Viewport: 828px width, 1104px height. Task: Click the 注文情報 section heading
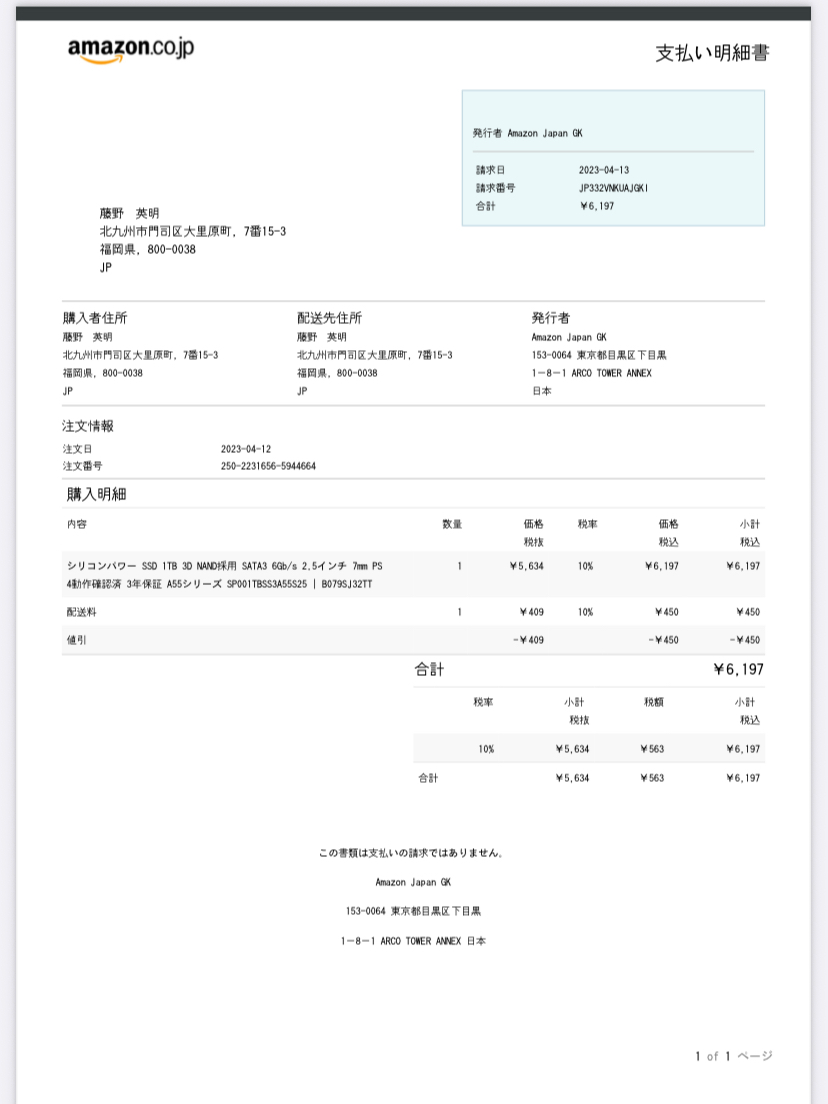click(88, 426)
